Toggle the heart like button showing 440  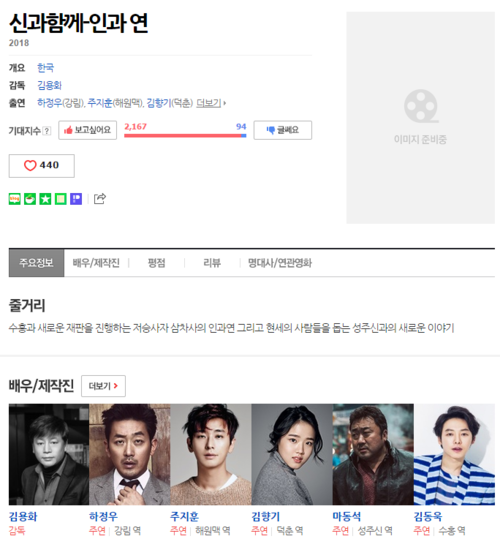(42, 166)
